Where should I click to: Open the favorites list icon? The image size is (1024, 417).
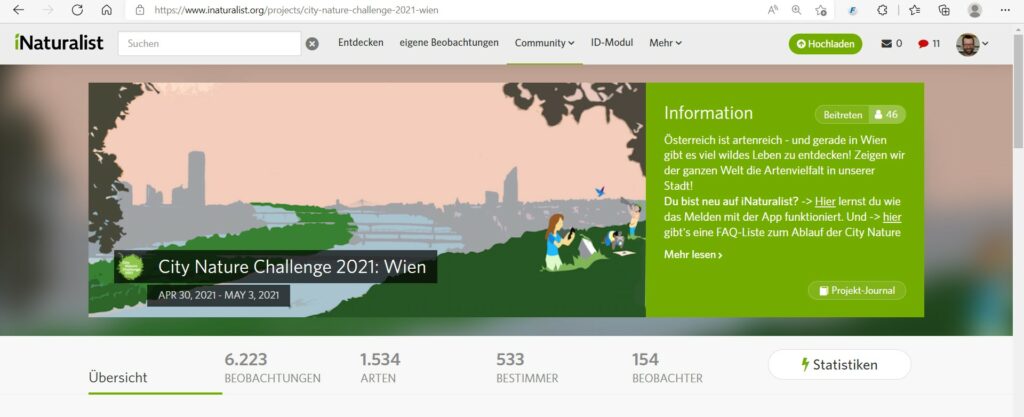(915, 10)
